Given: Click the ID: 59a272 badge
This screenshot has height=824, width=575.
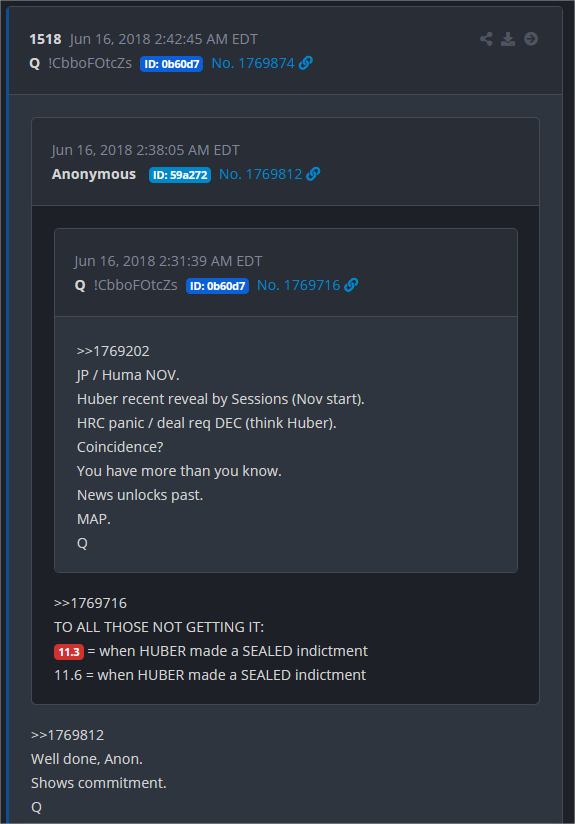Looking at the screenshot, I should (180, 175).
